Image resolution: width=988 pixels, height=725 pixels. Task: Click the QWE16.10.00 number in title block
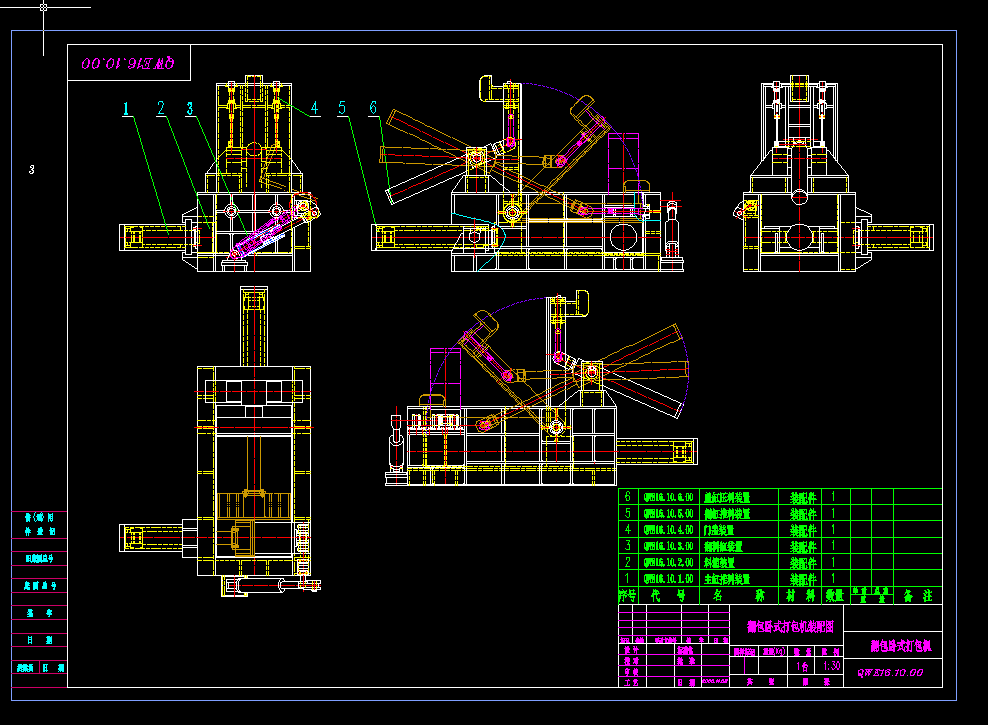tap(890, 673)
